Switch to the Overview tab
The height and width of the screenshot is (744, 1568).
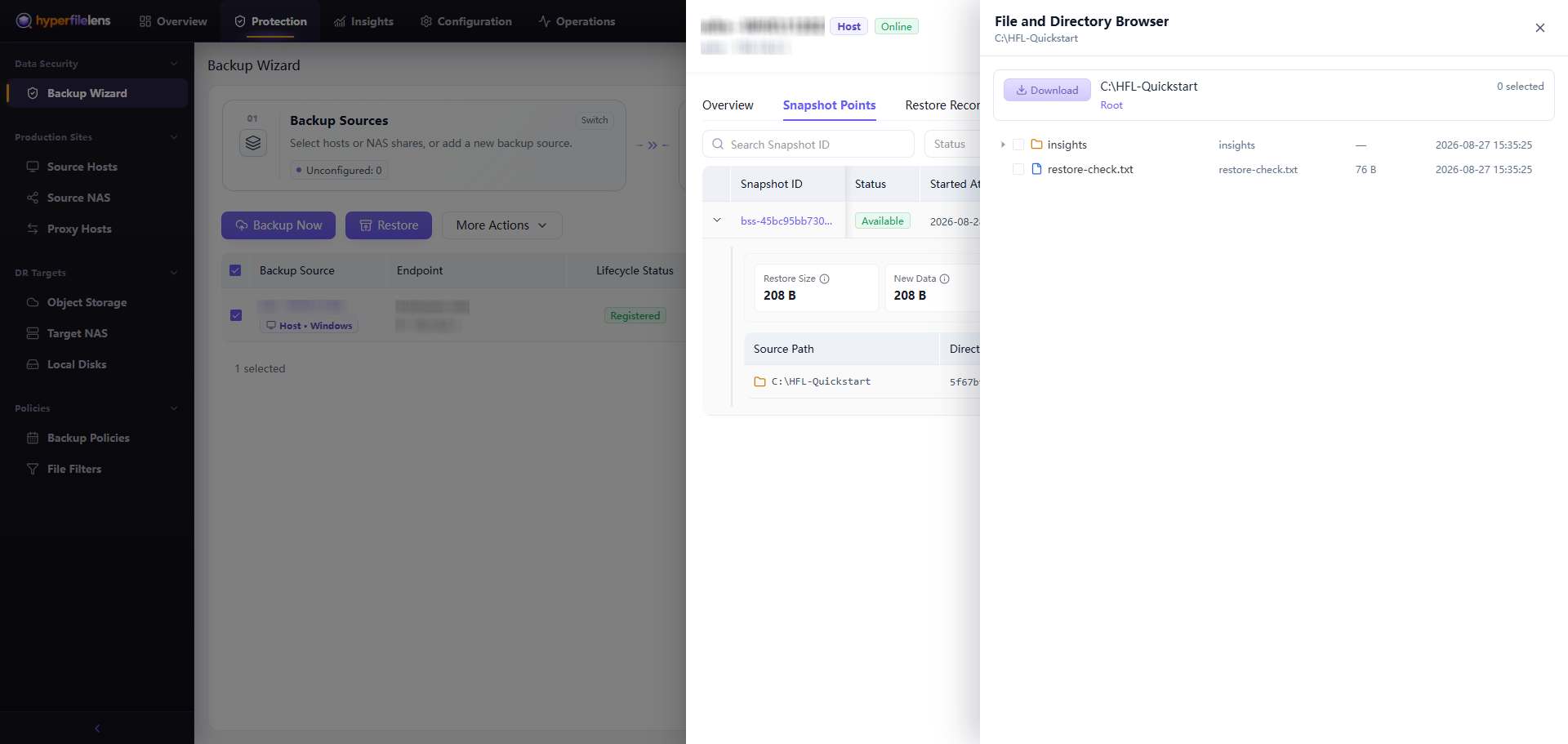click(x=728, y=105)
